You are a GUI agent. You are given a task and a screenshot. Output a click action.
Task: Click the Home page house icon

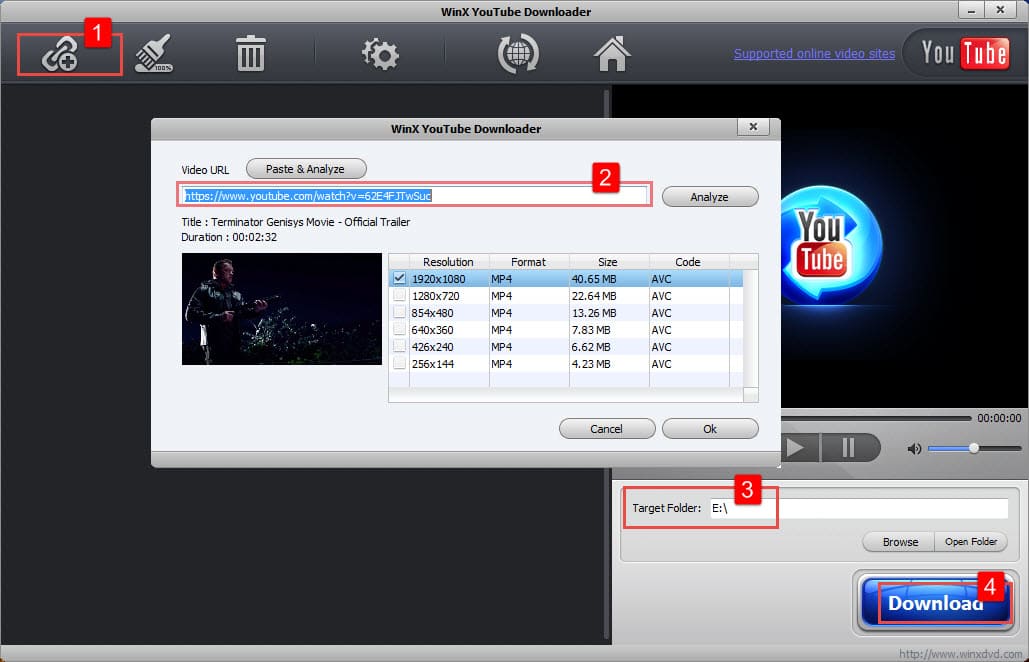pos(612,54)
